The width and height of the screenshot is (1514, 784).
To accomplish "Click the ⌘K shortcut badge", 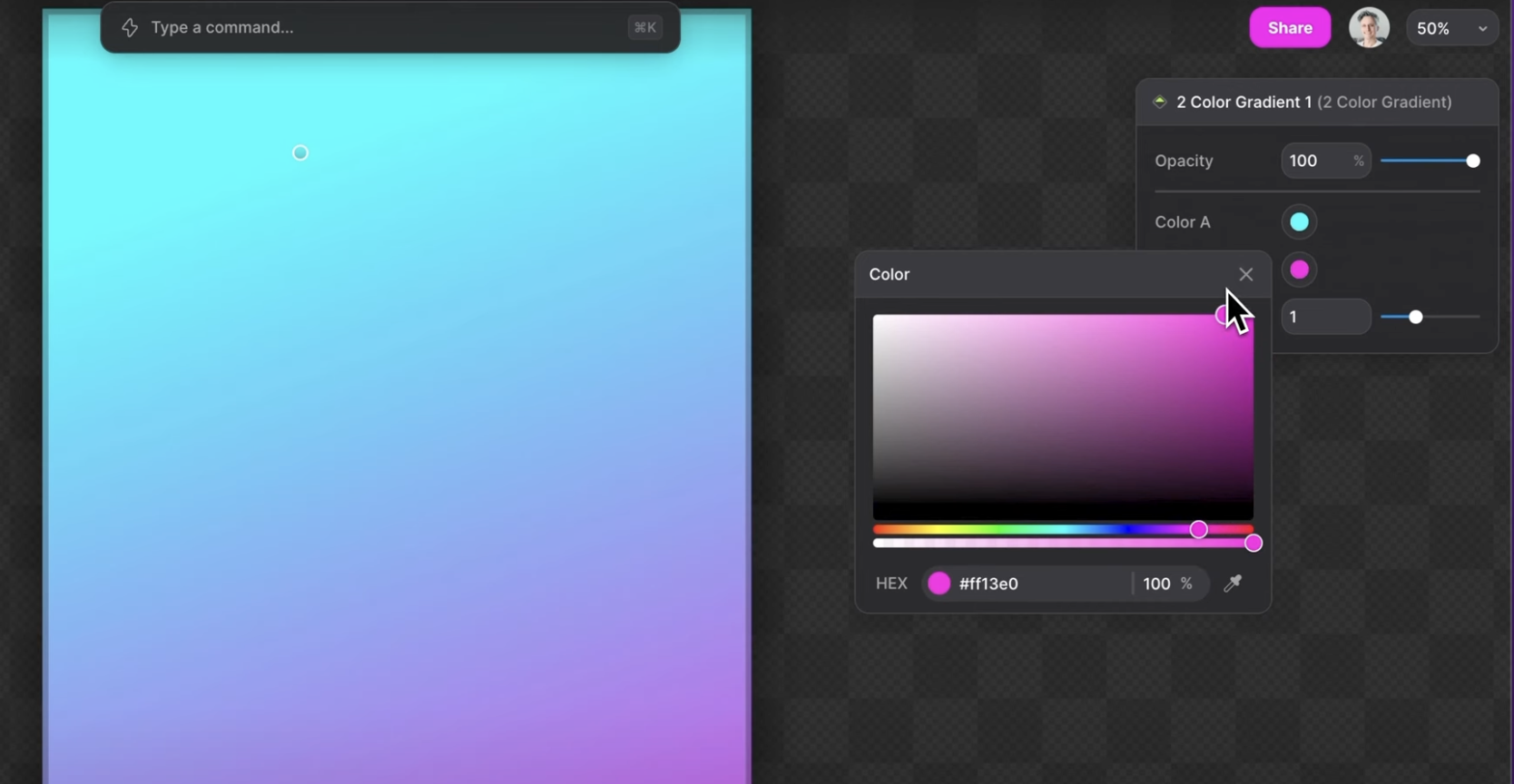I will (644, 28).
